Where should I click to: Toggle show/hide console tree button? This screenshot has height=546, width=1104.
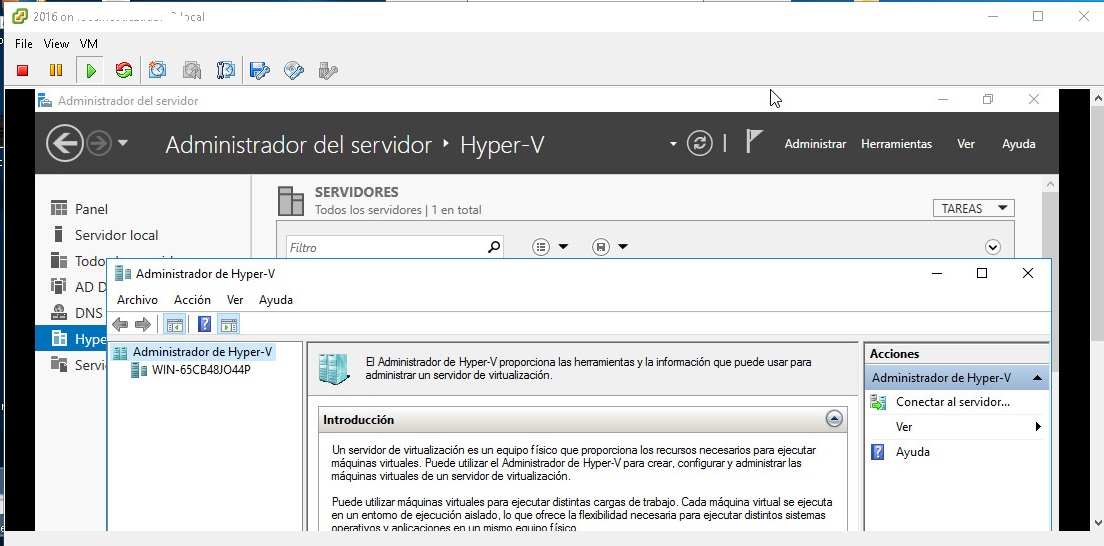[x=175, y=324]
